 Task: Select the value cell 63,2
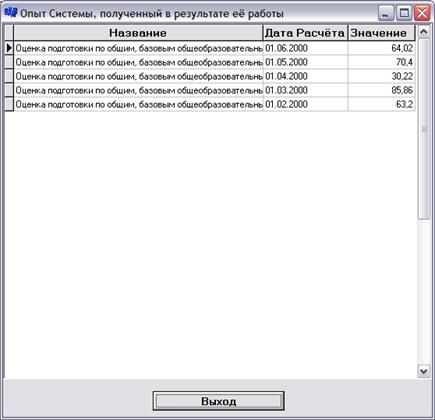(x=381, y=104)
